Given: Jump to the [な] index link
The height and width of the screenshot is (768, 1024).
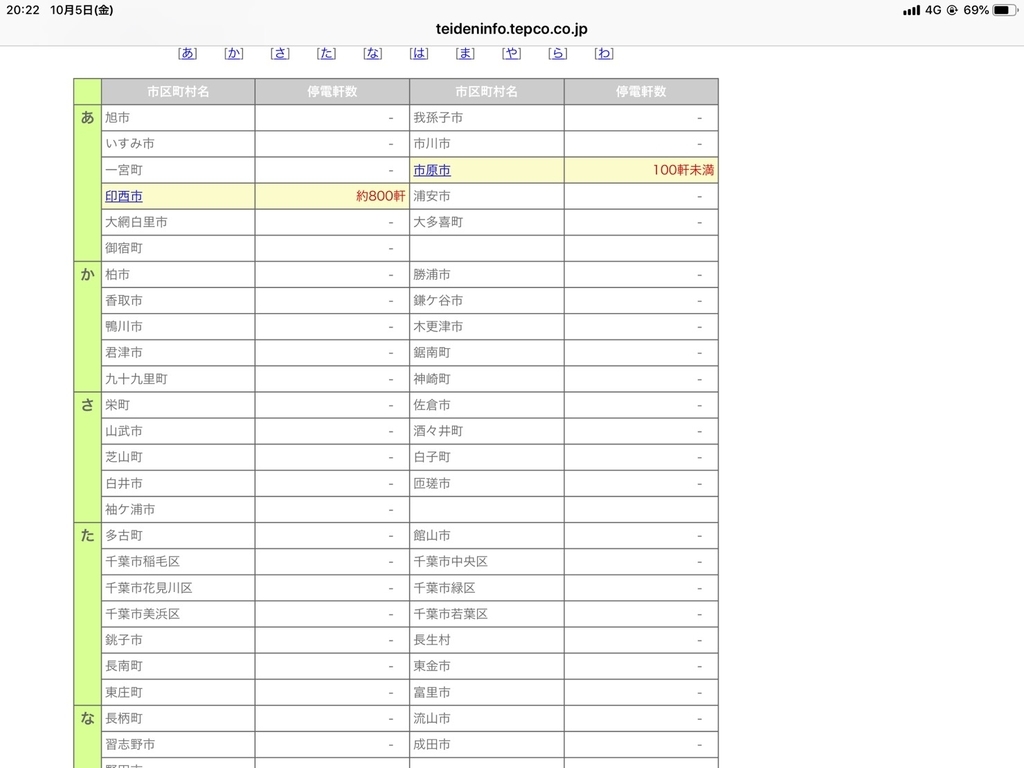Looking at the screenshot, I should tap(373, 54).
